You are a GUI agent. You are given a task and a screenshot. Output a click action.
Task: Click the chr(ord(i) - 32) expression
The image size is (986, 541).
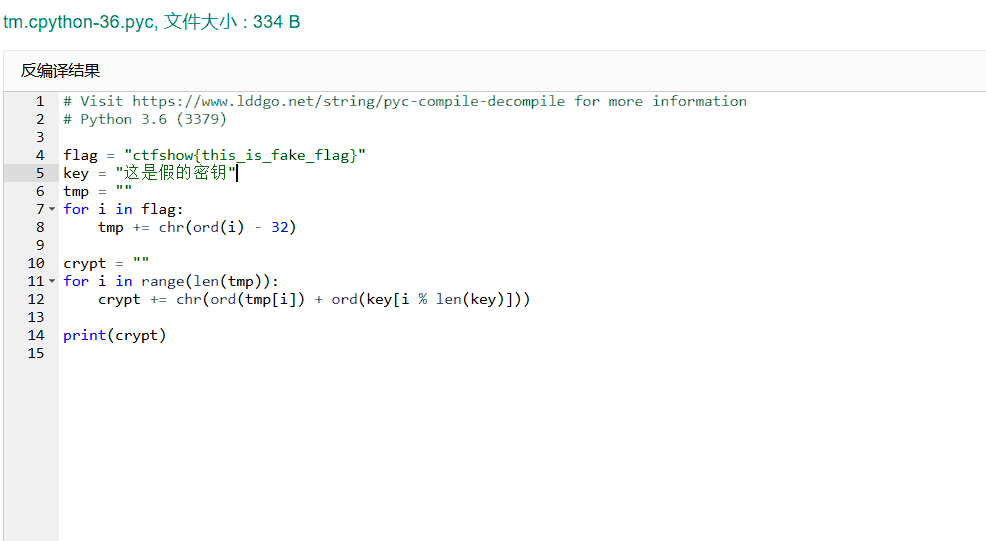tap(227, 227)
